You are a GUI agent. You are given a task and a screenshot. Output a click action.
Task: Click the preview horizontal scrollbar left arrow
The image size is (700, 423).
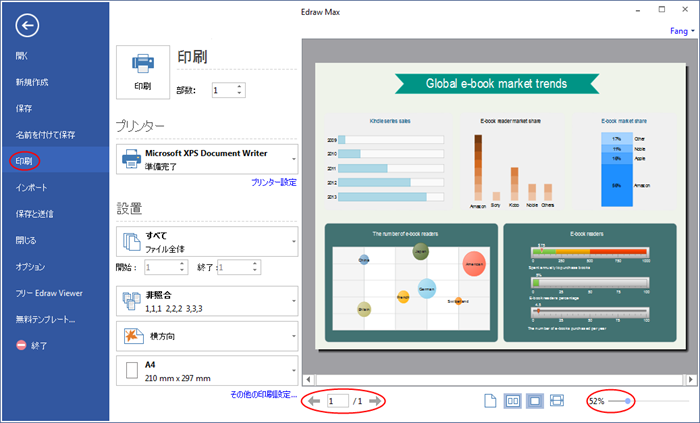(308, 380)
